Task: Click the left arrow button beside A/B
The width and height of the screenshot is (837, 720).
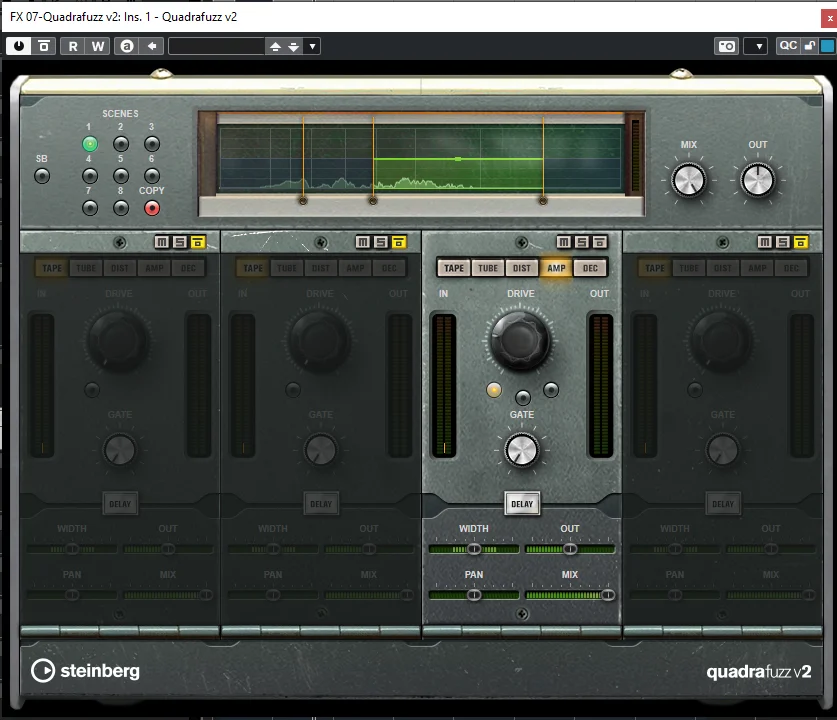Action: coord(152,46)
